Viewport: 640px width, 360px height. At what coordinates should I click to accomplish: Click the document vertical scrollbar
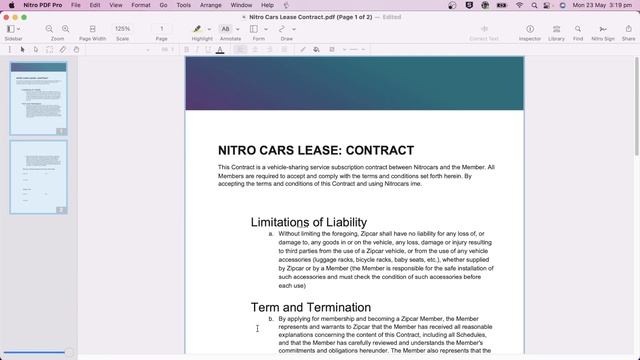(636, 106)
